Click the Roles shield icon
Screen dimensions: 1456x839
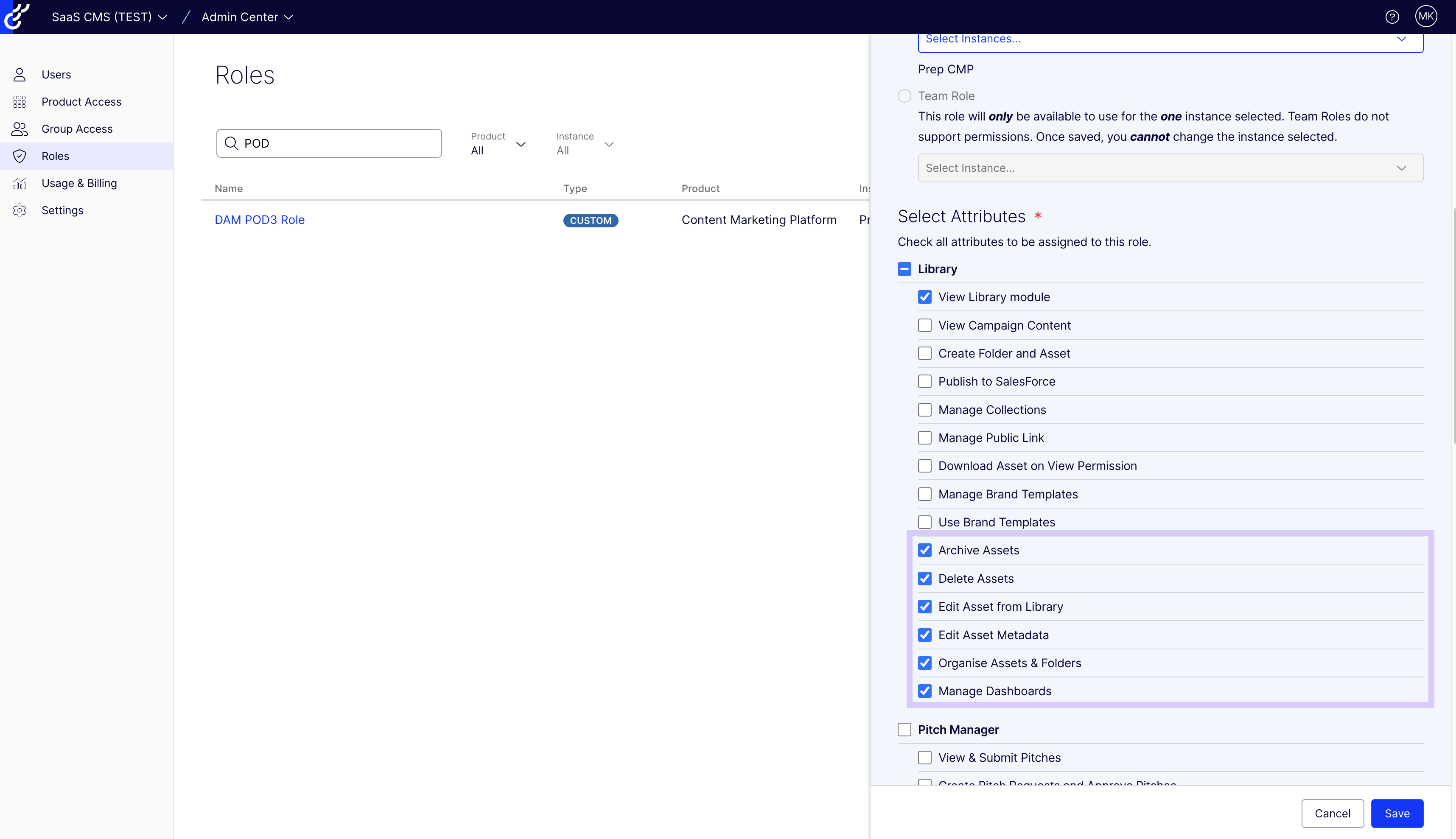(20, 156)
